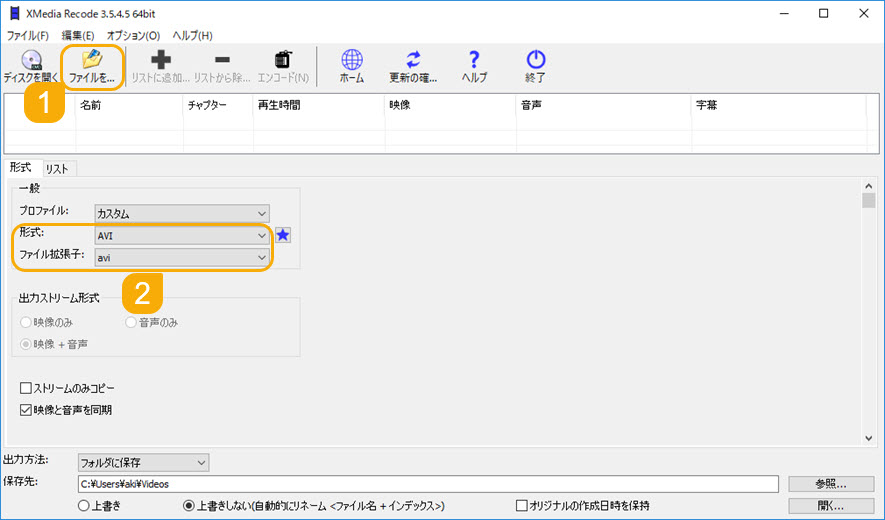This screenshot has height=520, width=885.
Task: Maximize the XMedia Recode window
Action: [x=823, y=14]
